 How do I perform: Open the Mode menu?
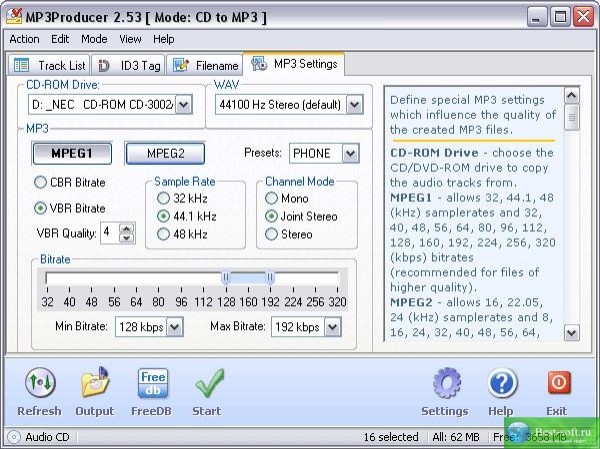click(x=94, y=39)
